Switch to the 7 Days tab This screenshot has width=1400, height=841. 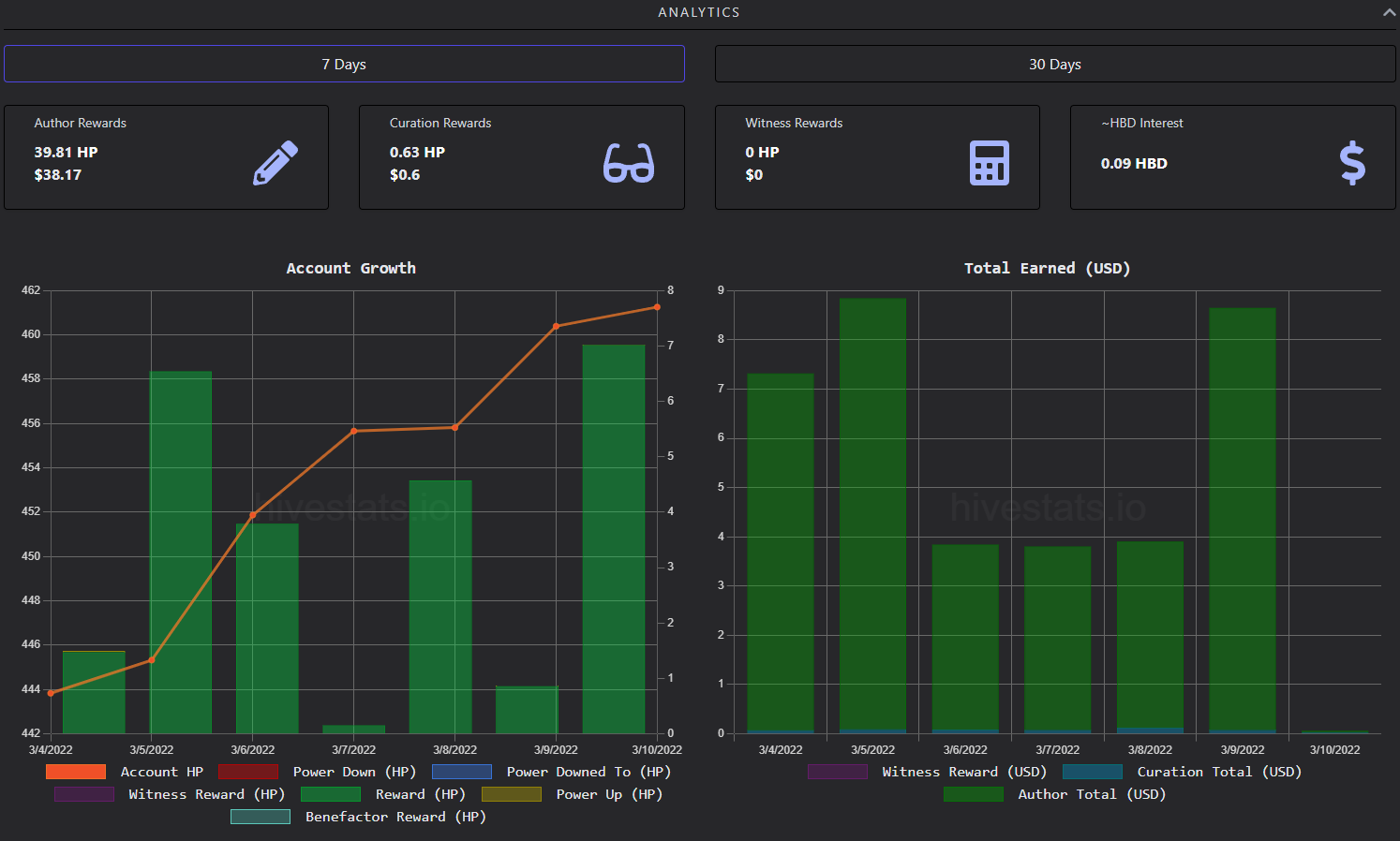point(344,64)
